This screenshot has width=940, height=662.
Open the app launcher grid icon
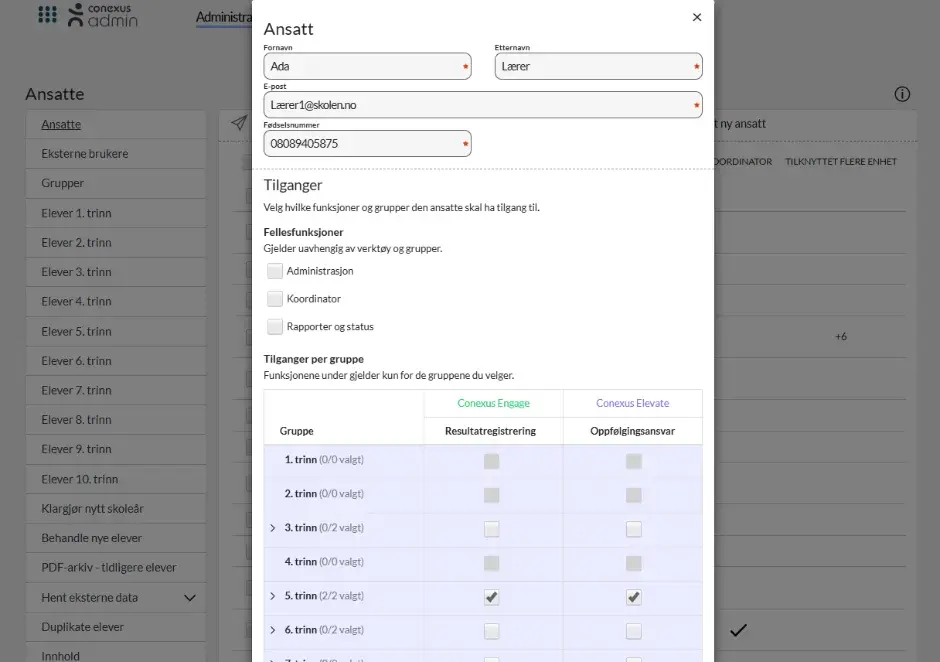[x=47, y=14]
